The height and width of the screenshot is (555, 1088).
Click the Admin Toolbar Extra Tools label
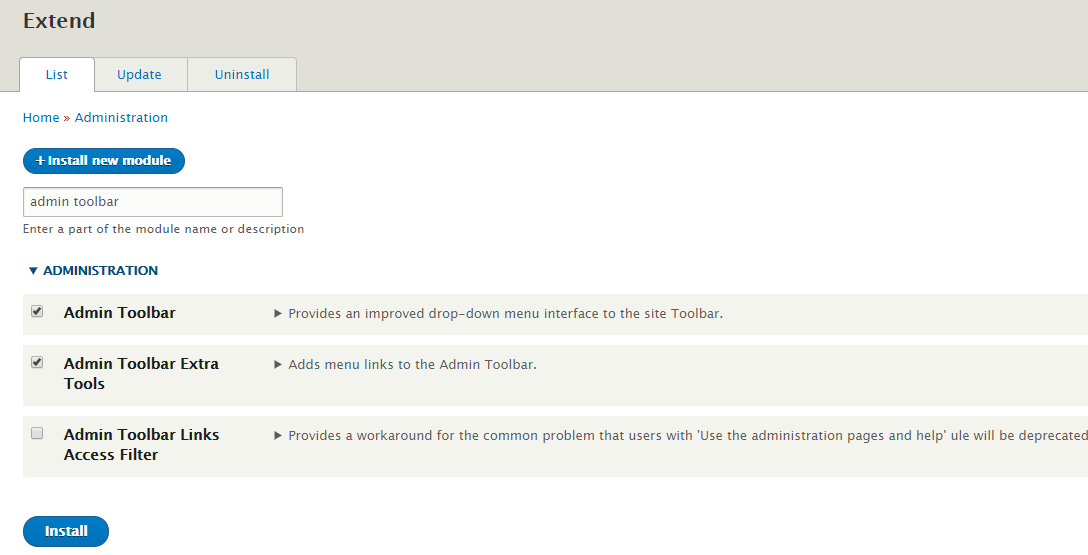(x=142, y=373)
